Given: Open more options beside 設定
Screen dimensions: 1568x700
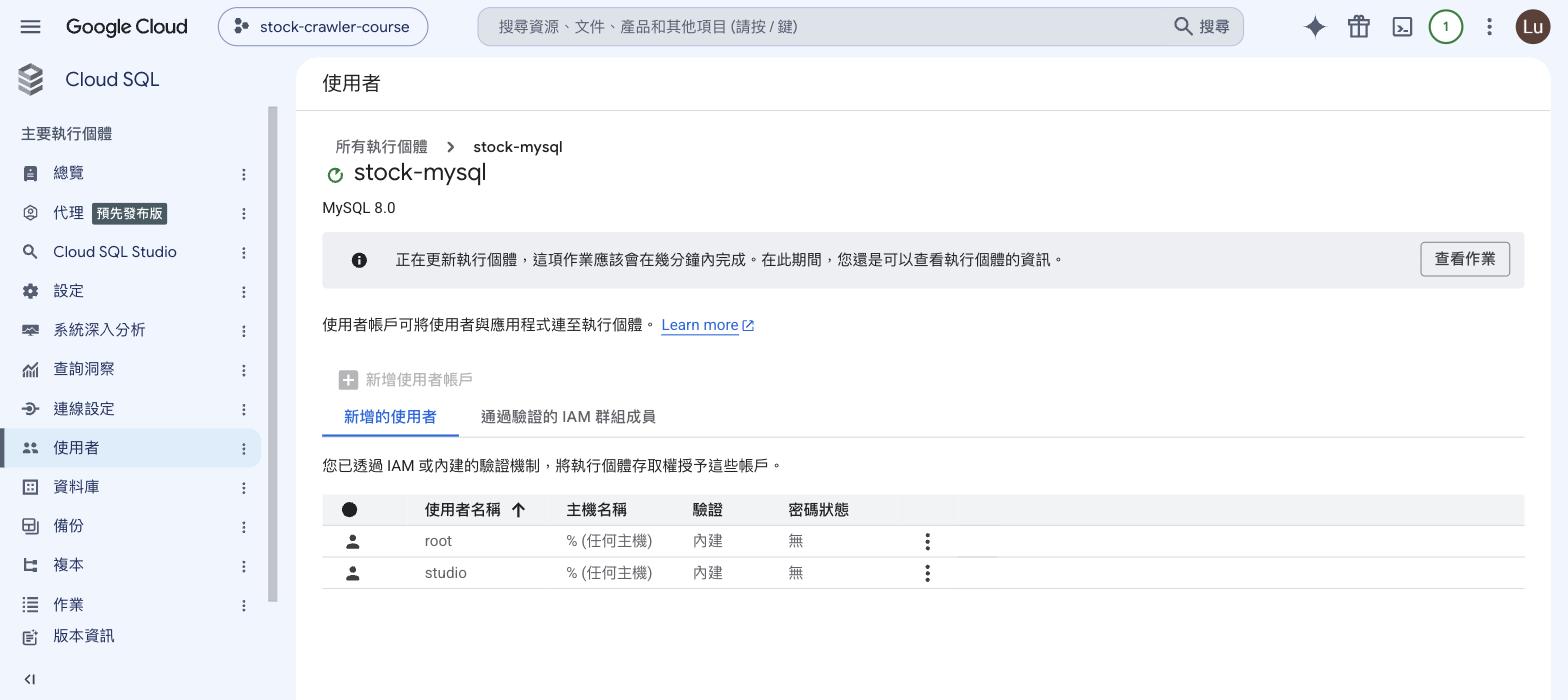Looking at the screenshot, I should pos(243,292).
